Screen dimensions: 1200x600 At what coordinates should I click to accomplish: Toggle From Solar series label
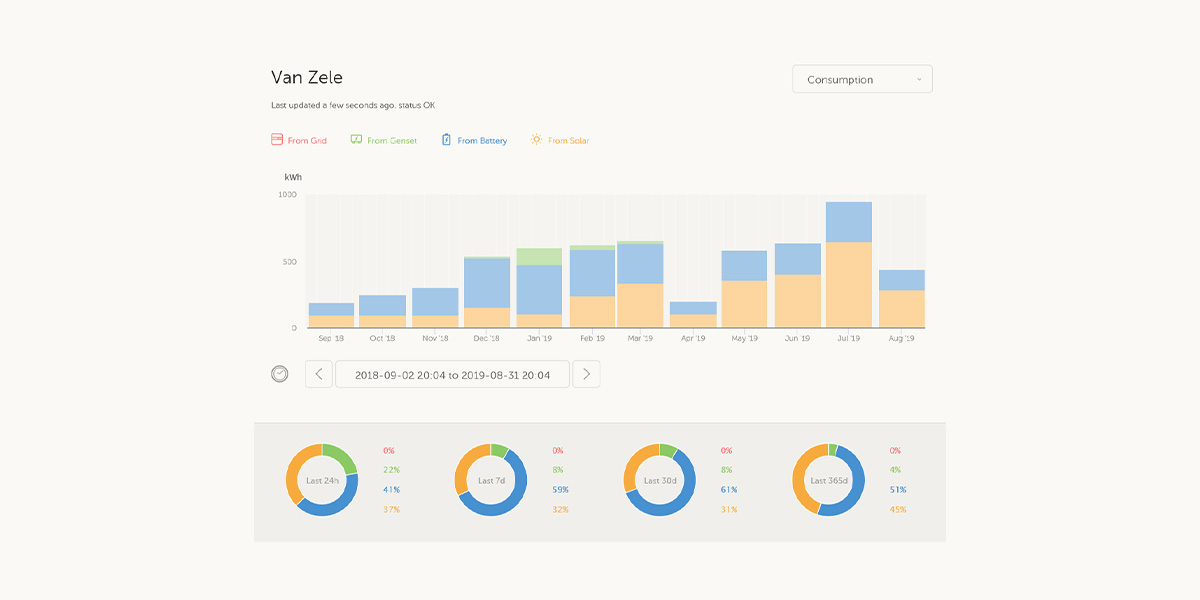(x=568, y=141)
